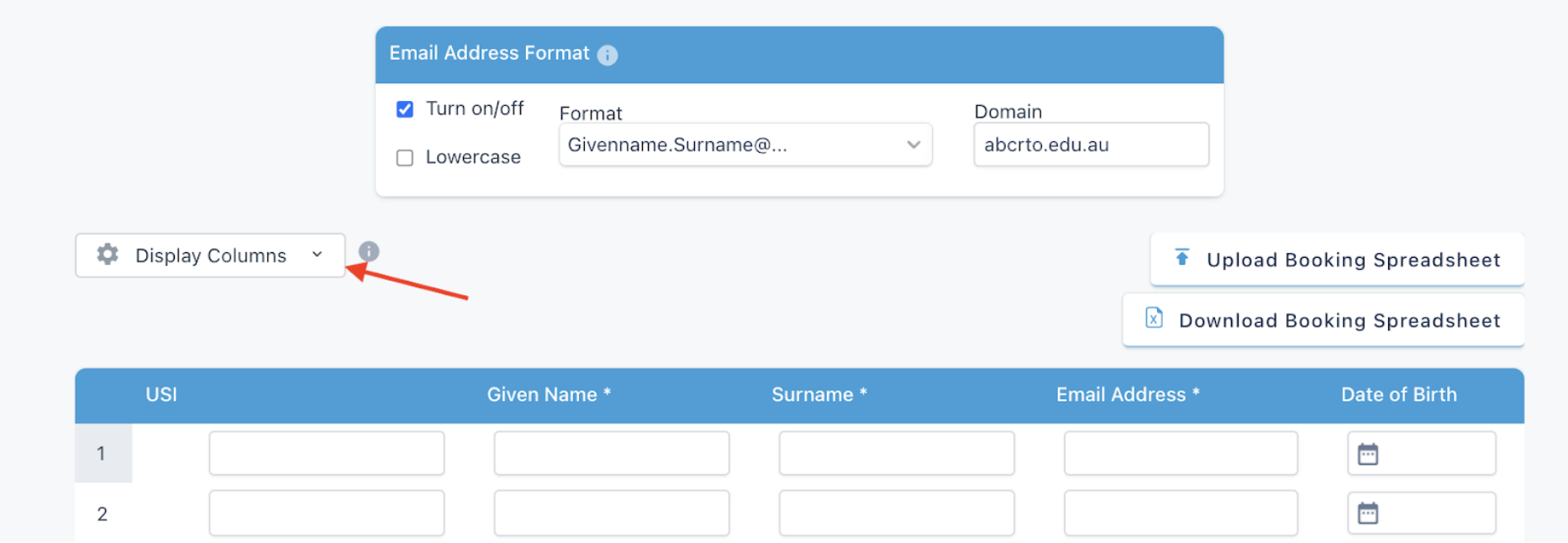Click the gear icon in Display Columns

tap(108, 254)
